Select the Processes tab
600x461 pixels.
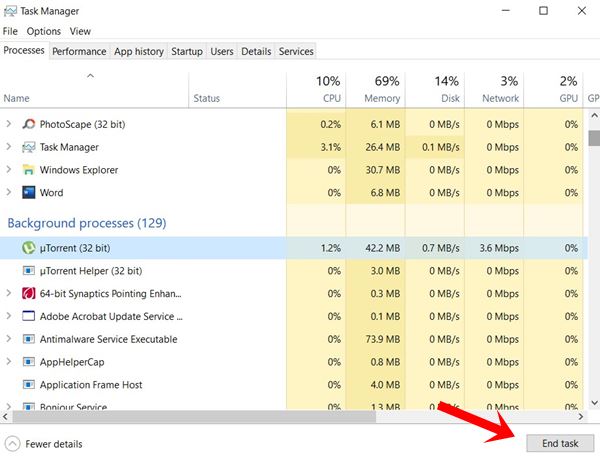(x=24, y=50)
